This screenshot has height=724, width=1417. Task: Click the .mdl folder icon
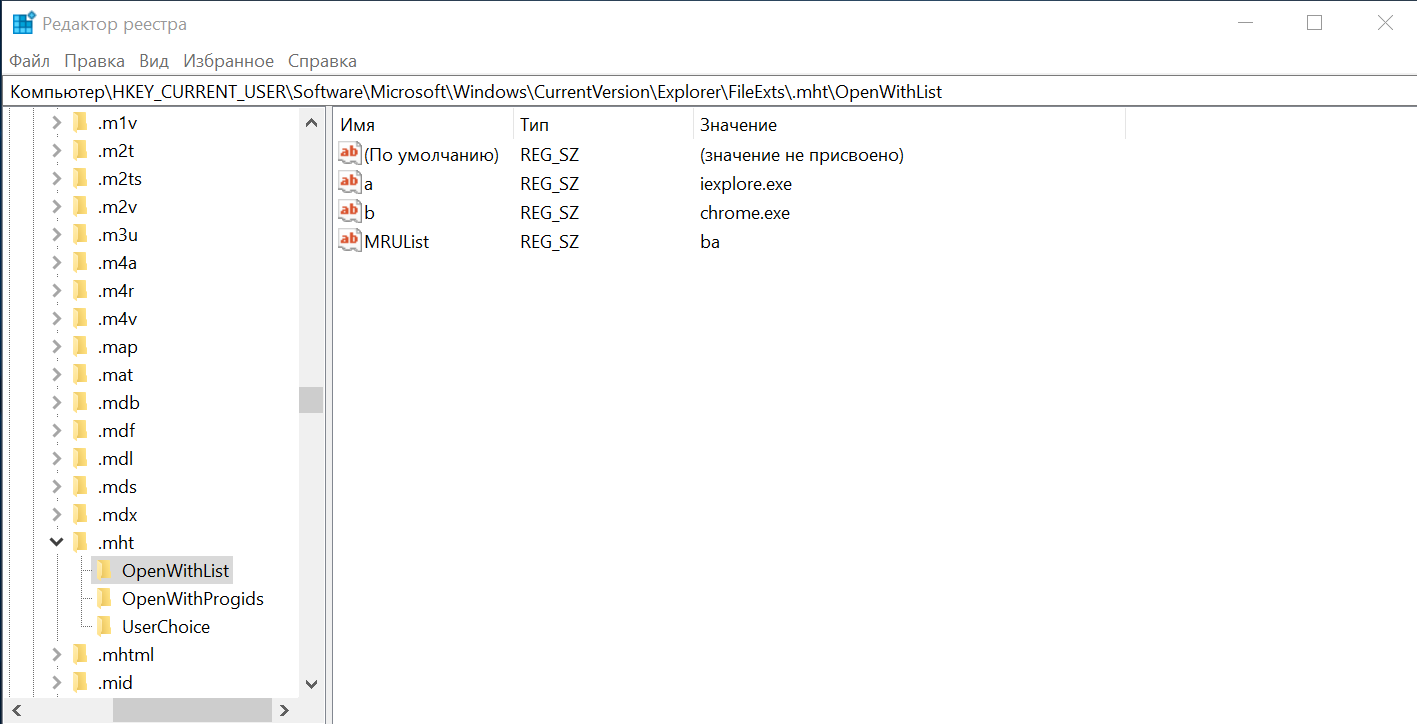click(81, 459)
